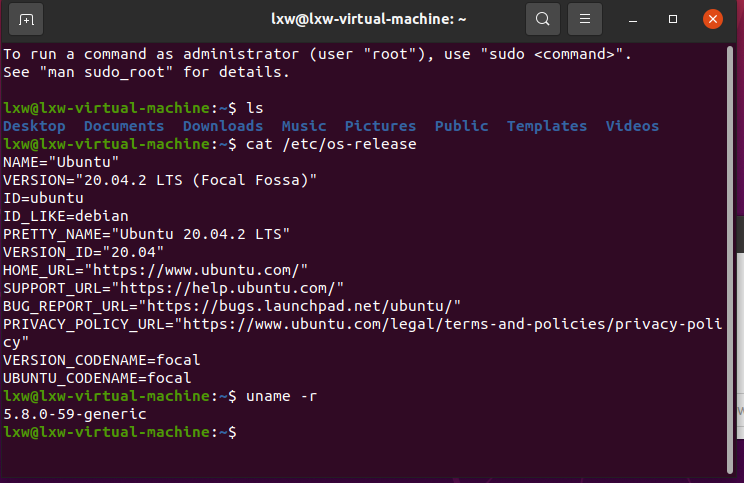Click the Music directory name
Viewport: 744px width, 483px height.
304,126
